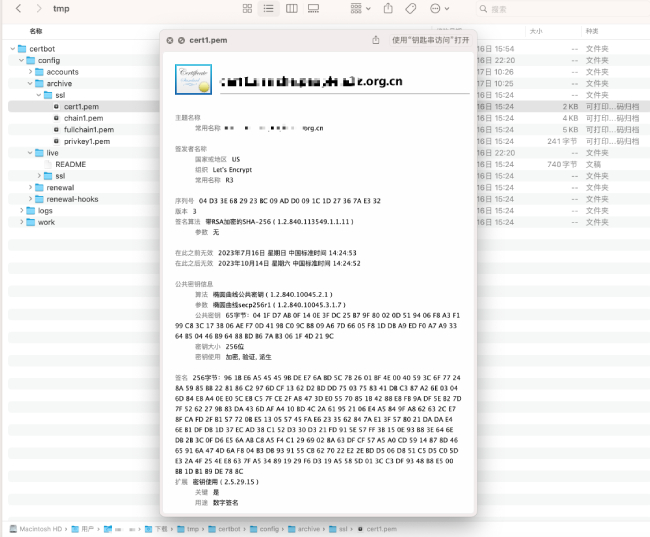Select fullchain1.pem in file list
The width and height of the screenshot is (650, 537).
tap(87, 129)
